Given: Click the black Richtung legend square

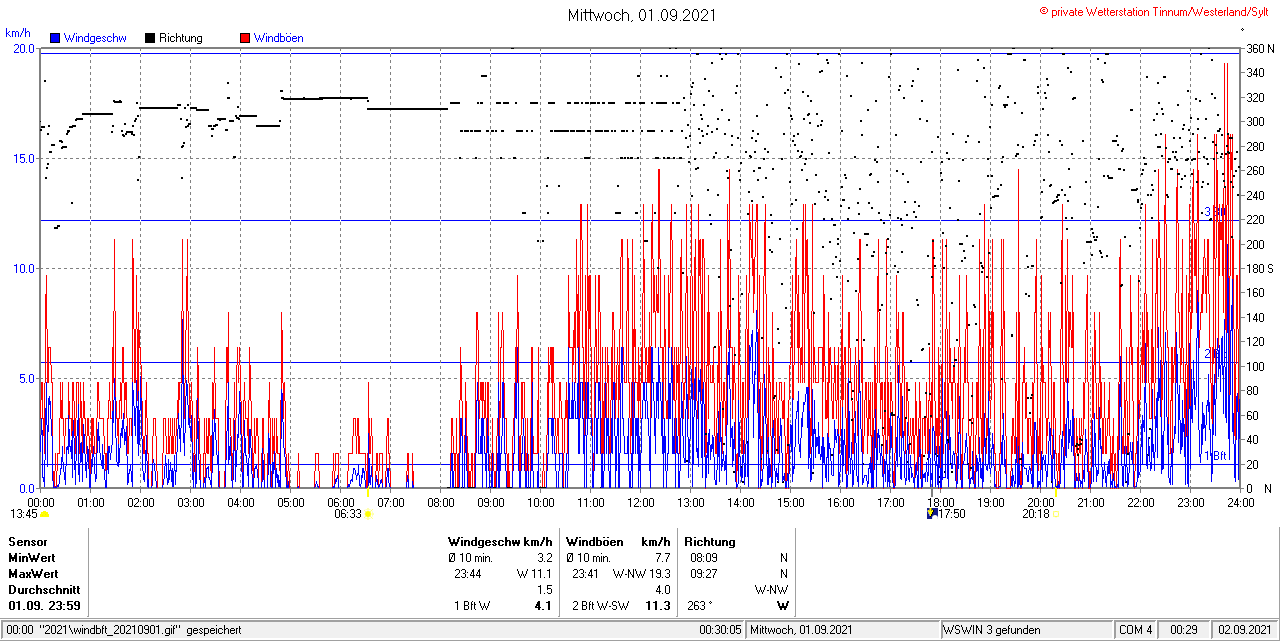Looking at the screenshot, I should pos(150,38).
